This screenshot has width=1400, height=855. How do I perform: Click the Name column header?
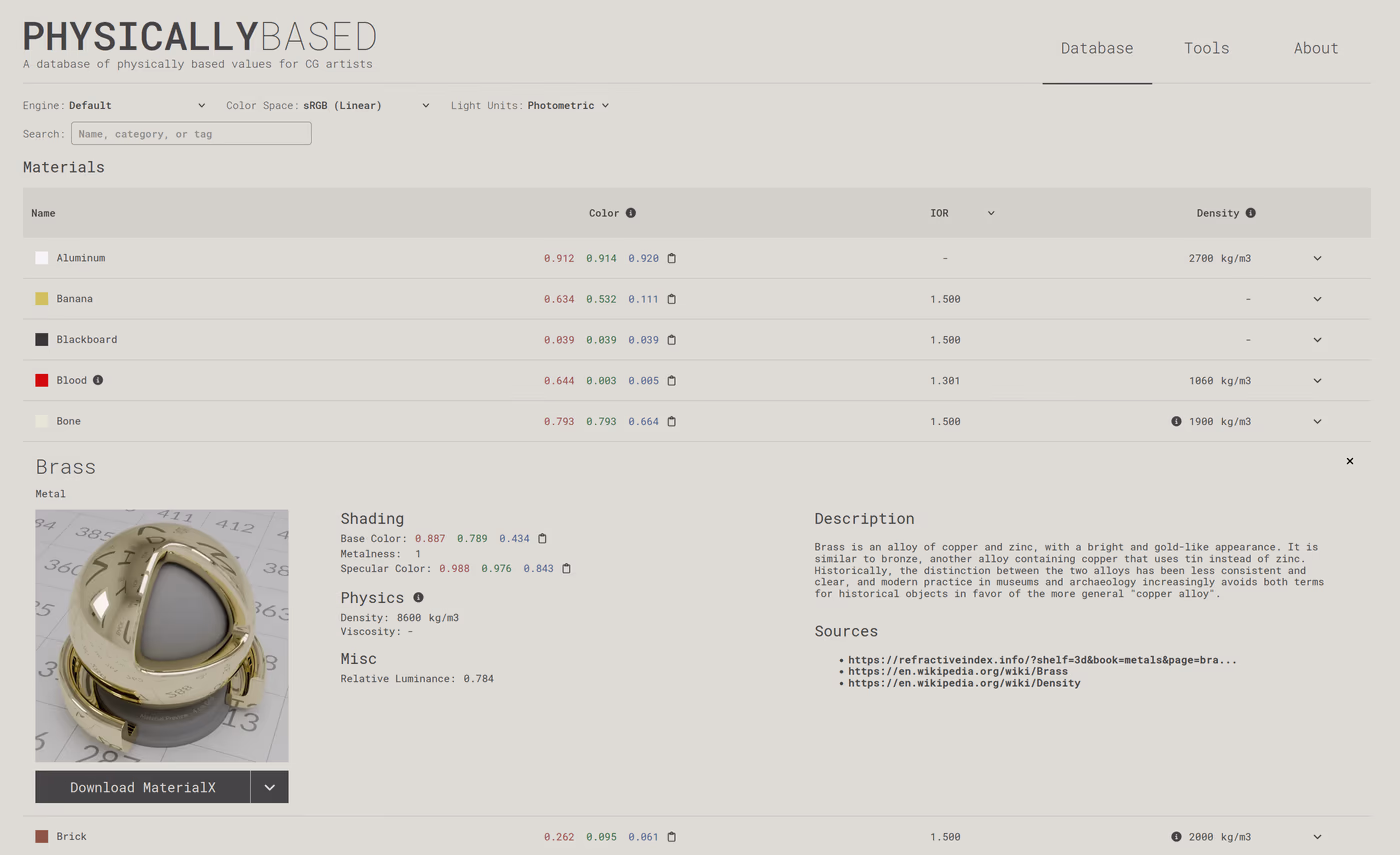tap(43, 213)
